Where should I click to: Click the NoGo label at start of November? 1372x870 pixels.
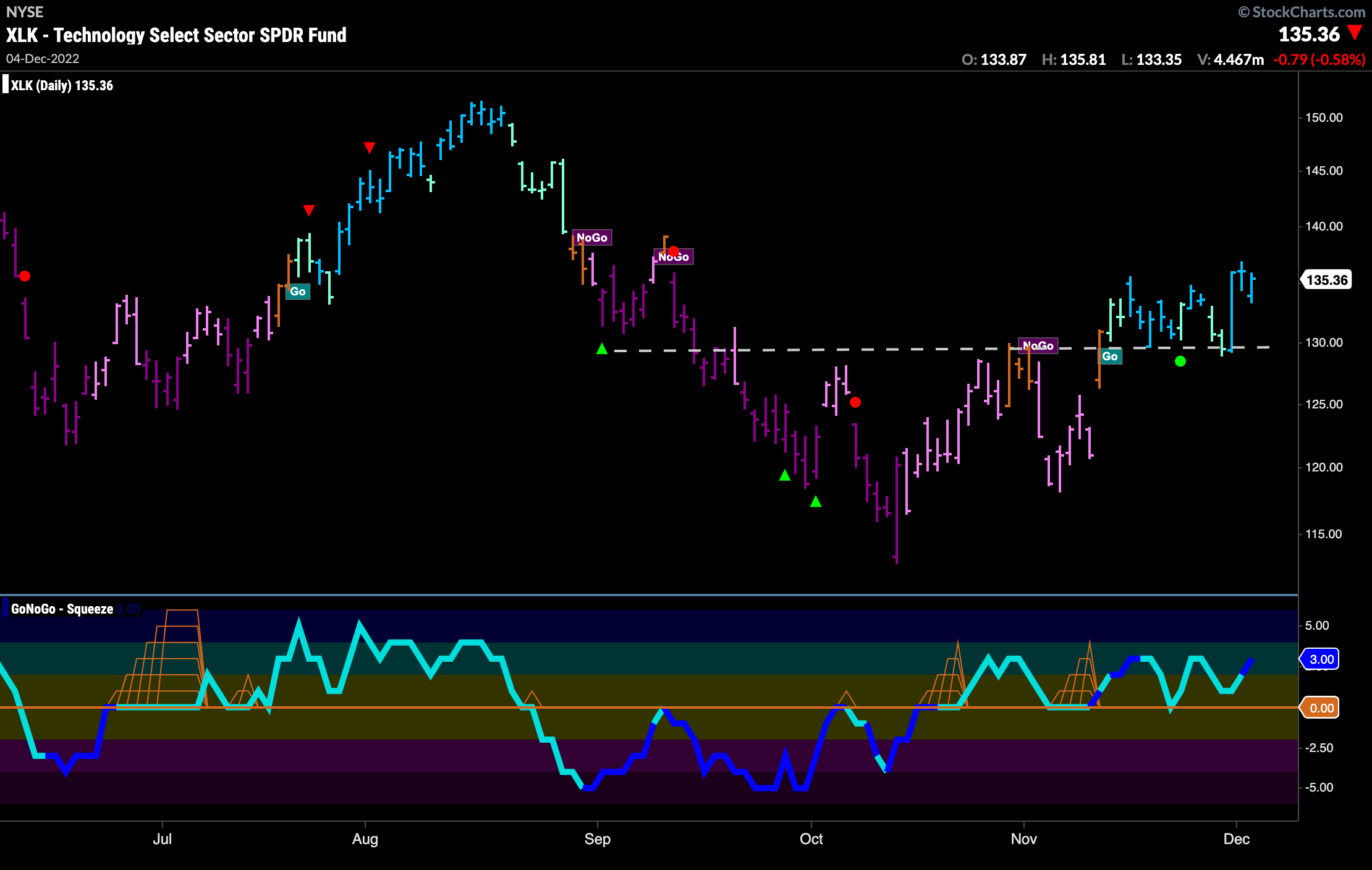point(1038,346)
